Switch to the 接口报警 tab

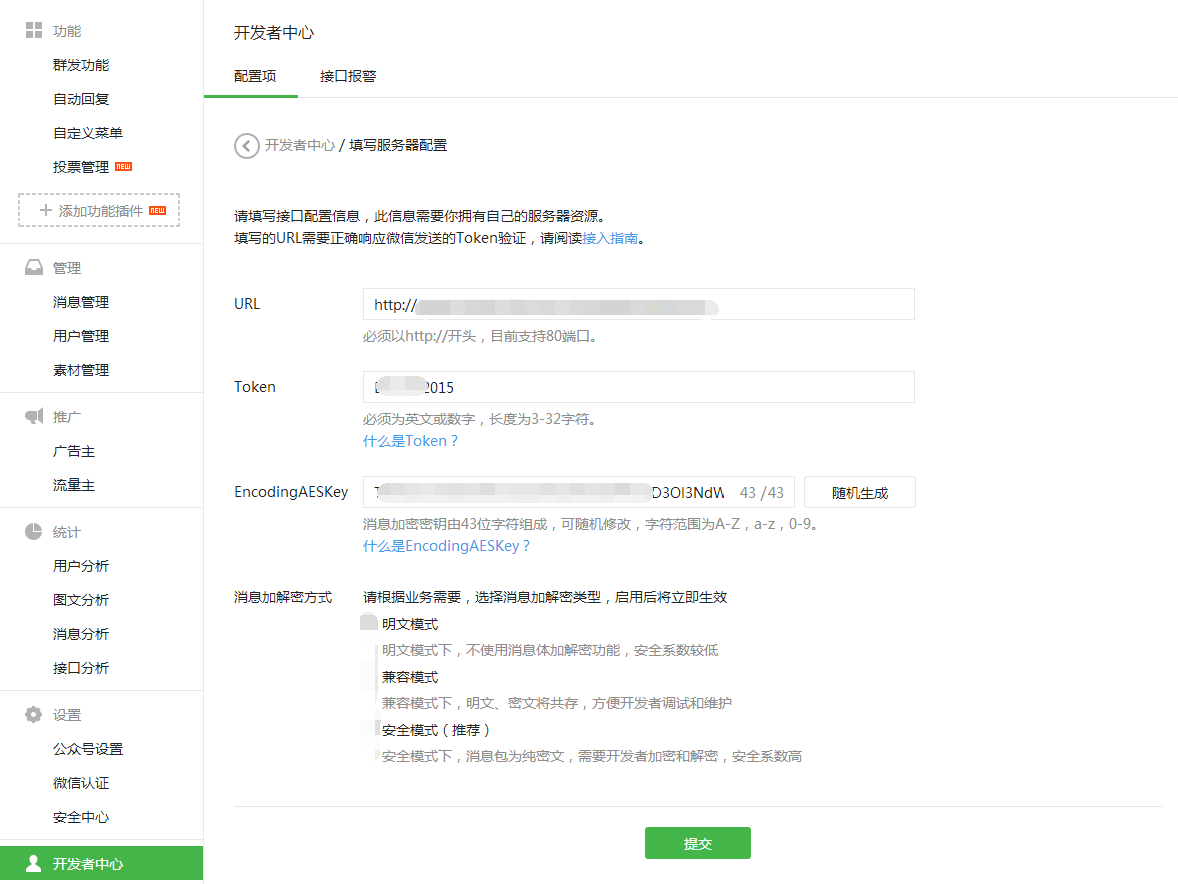coord(348,76)
